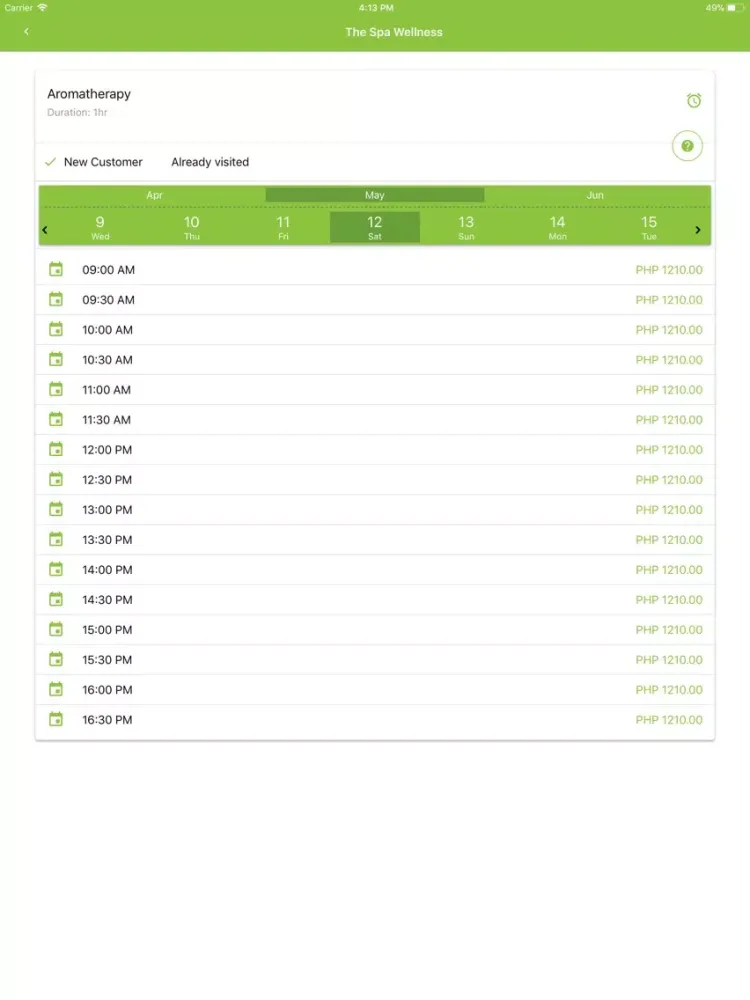Viewport: 750px width, 1000px height.
Task: Show next dates with the right arrow
Action: pos(698,230)
